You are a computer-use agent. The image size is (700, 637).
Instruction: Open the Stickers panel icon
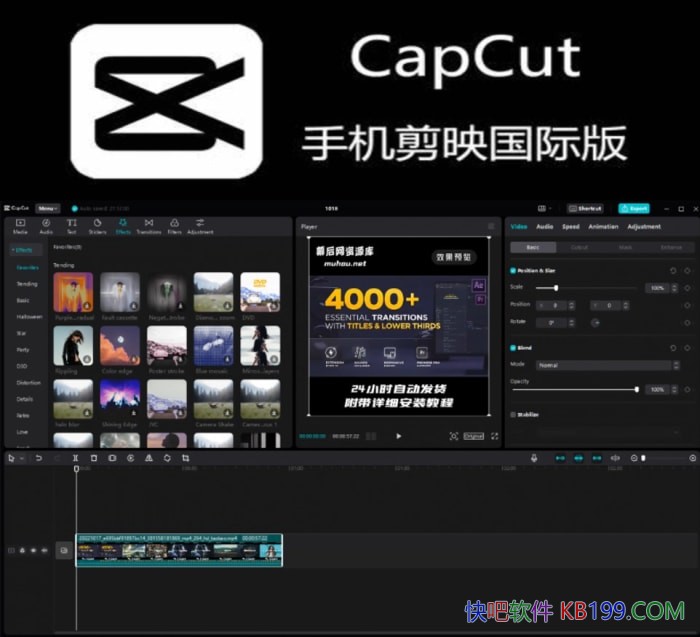pos(97,225)
